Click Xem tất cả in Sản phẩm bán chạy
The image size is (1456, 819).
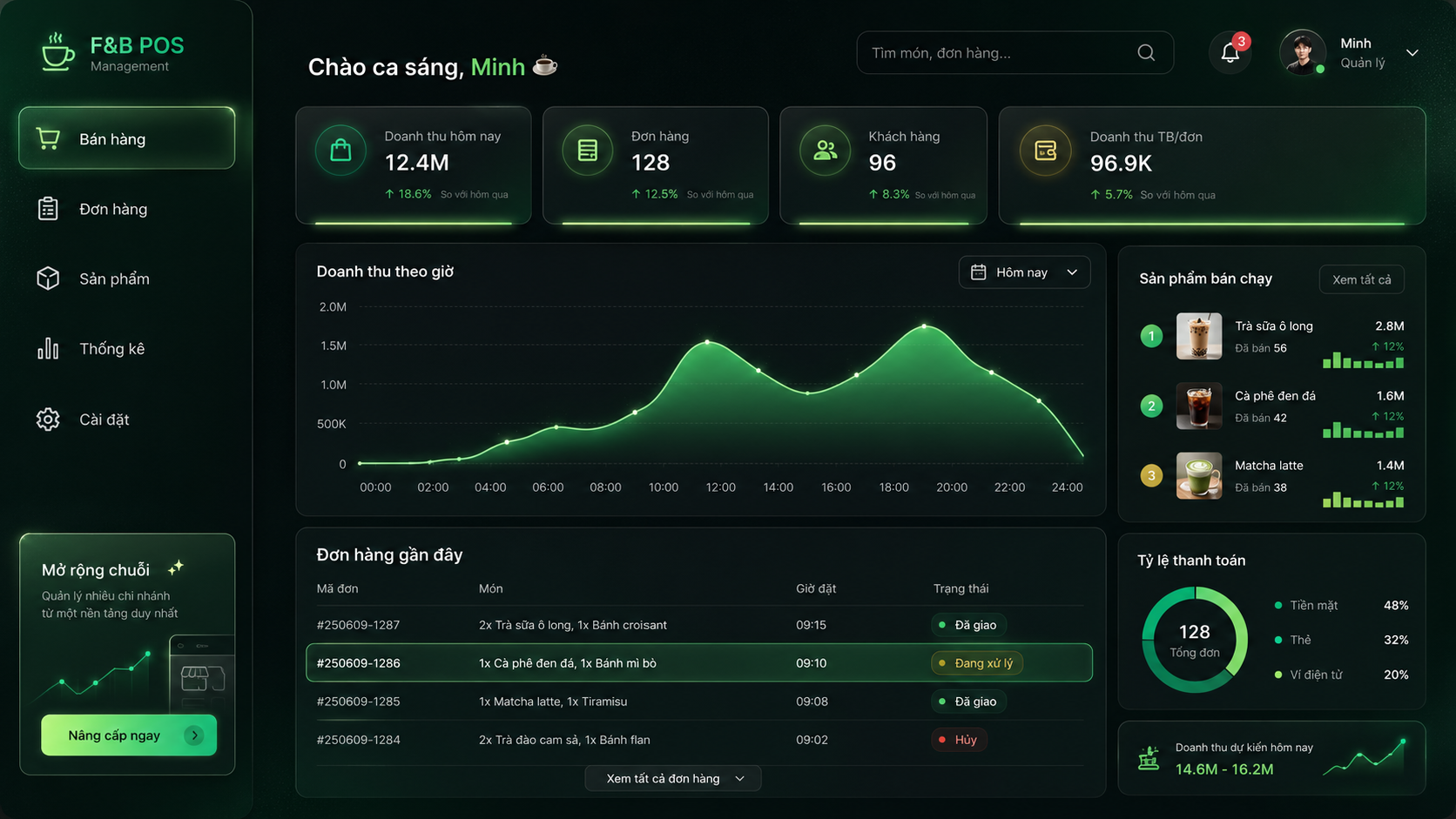coord(1362,279)
